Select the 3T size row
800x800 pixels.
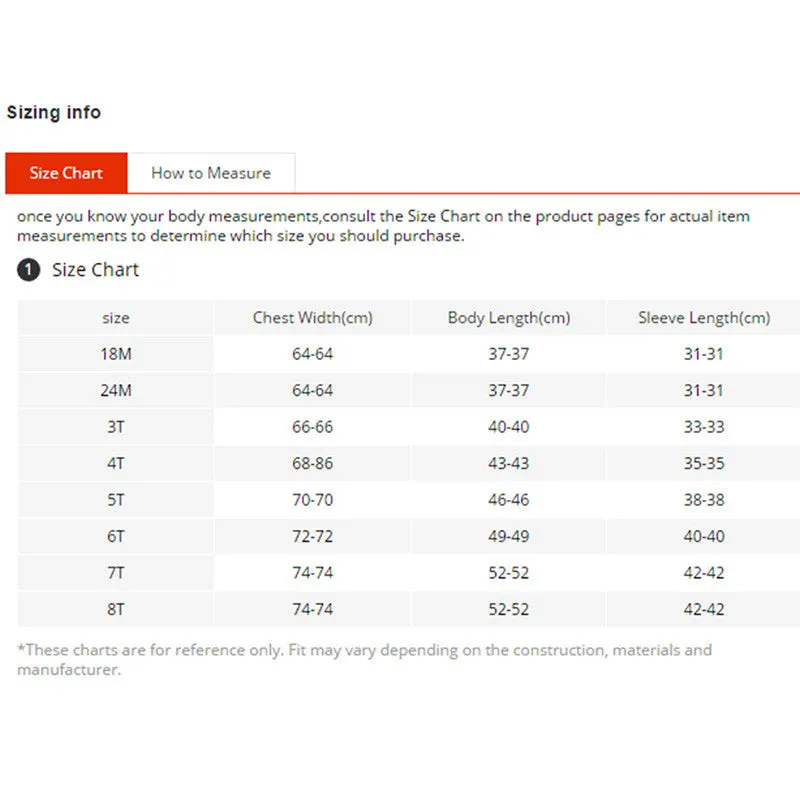409,427
